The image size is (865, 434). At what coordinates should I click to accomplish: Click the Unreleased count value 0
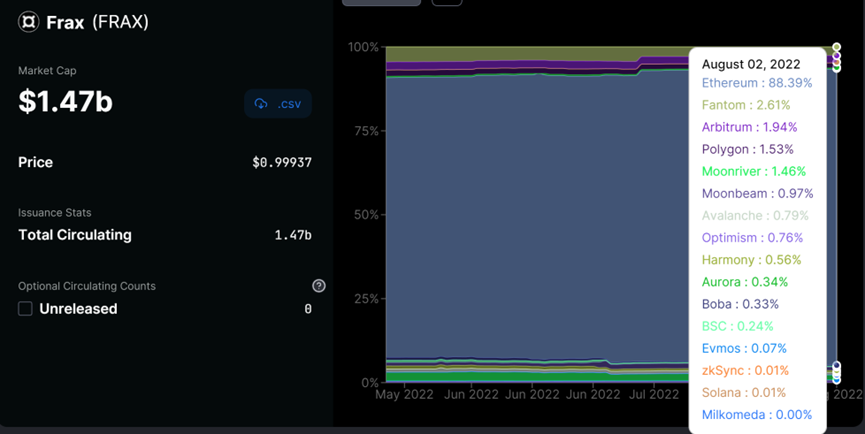tap(308, 309)
